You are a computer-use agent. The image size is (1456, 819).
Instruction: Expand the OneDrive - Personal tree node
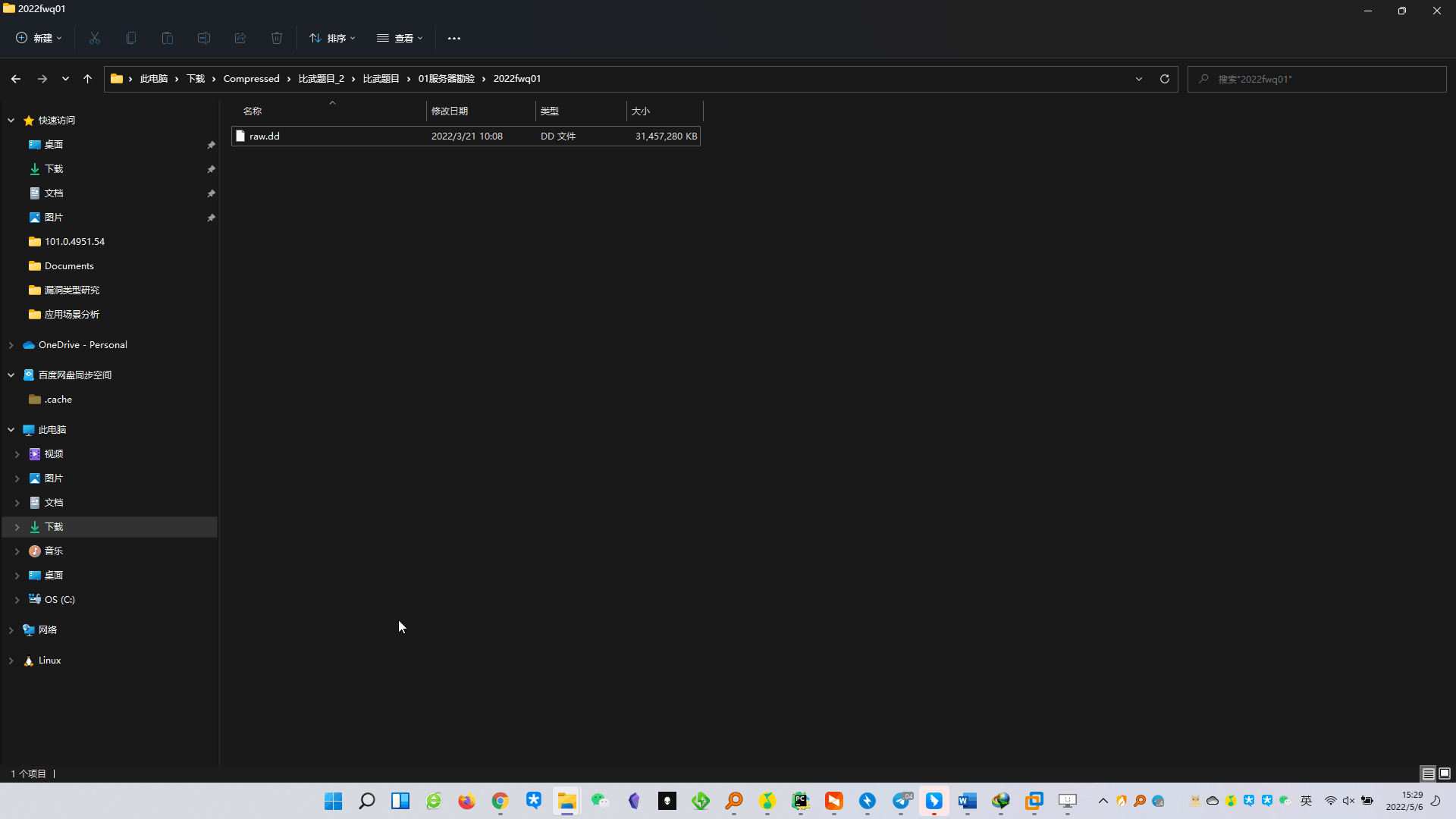[x=11, y=345]
